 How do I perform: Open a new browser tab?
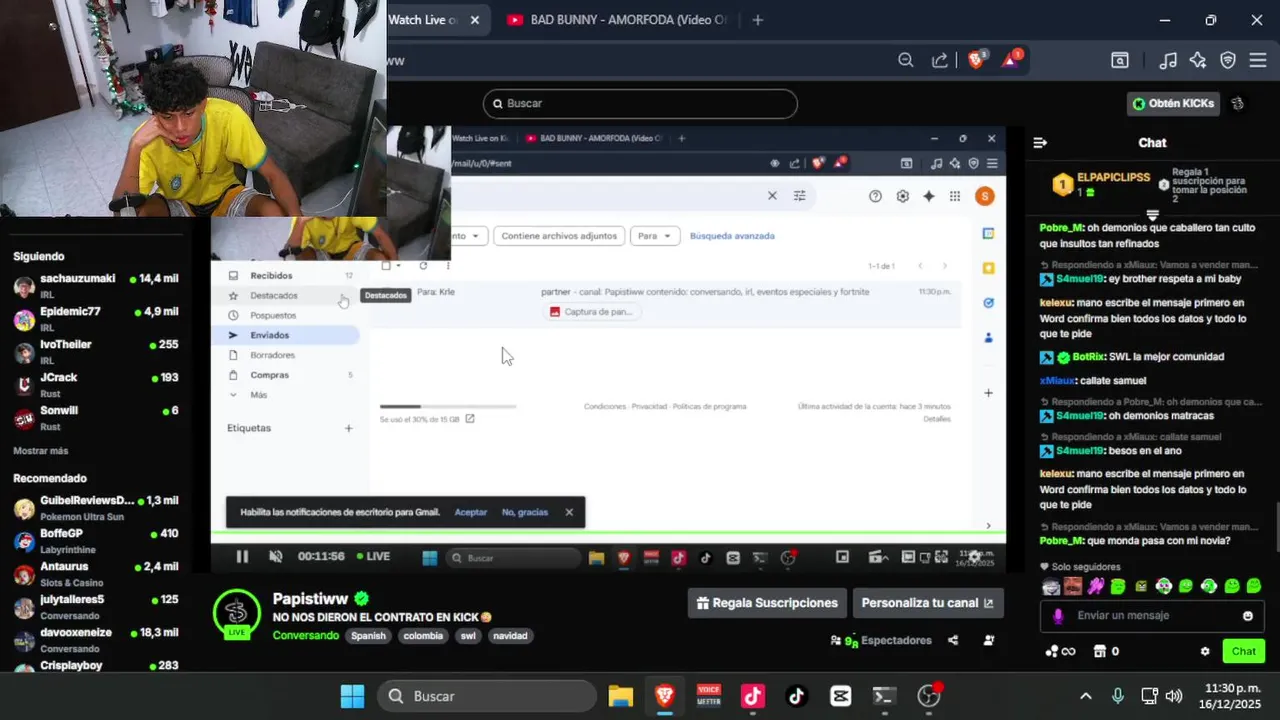tap(757, 20)
